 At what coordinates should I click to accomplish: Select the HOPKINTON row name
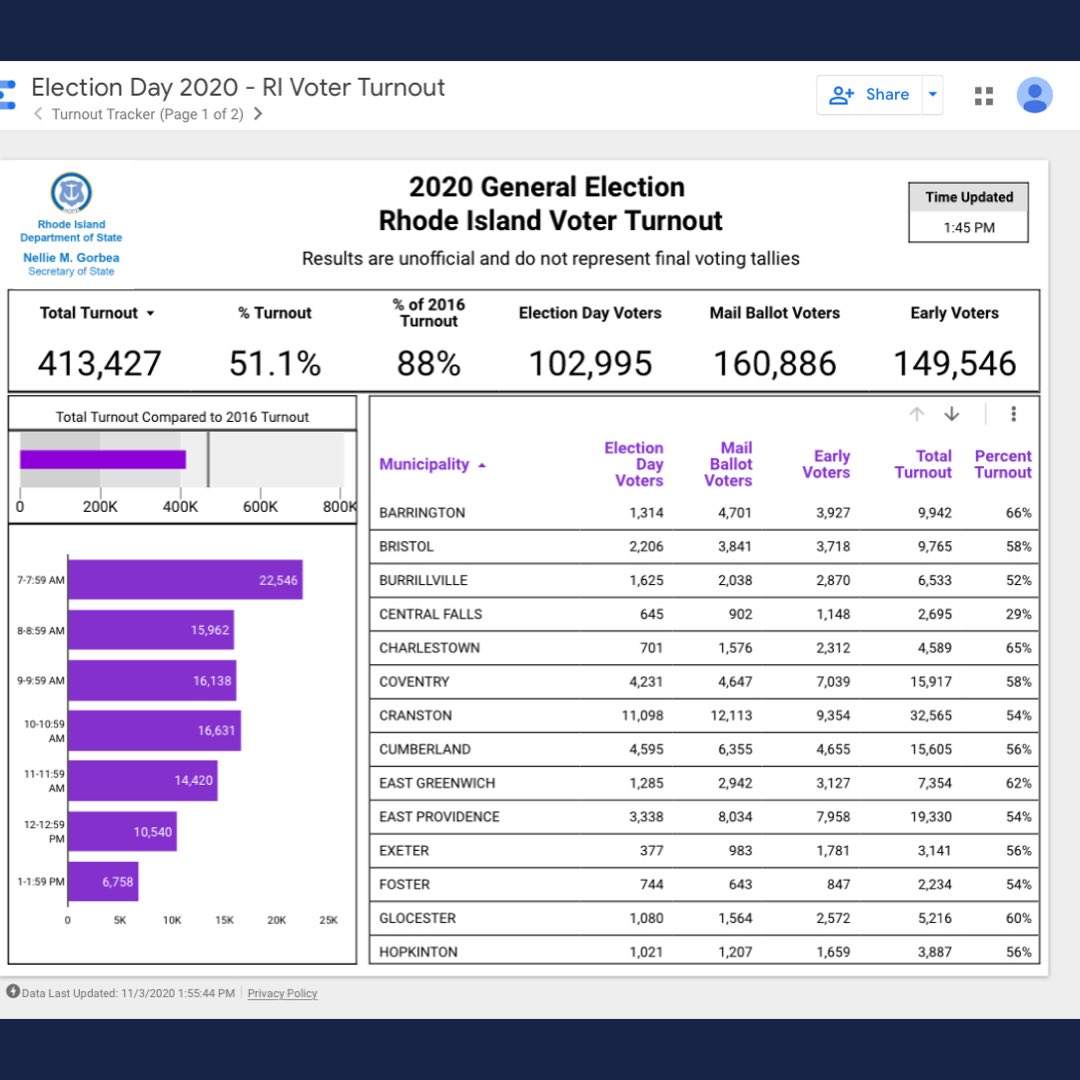[418, 952]
